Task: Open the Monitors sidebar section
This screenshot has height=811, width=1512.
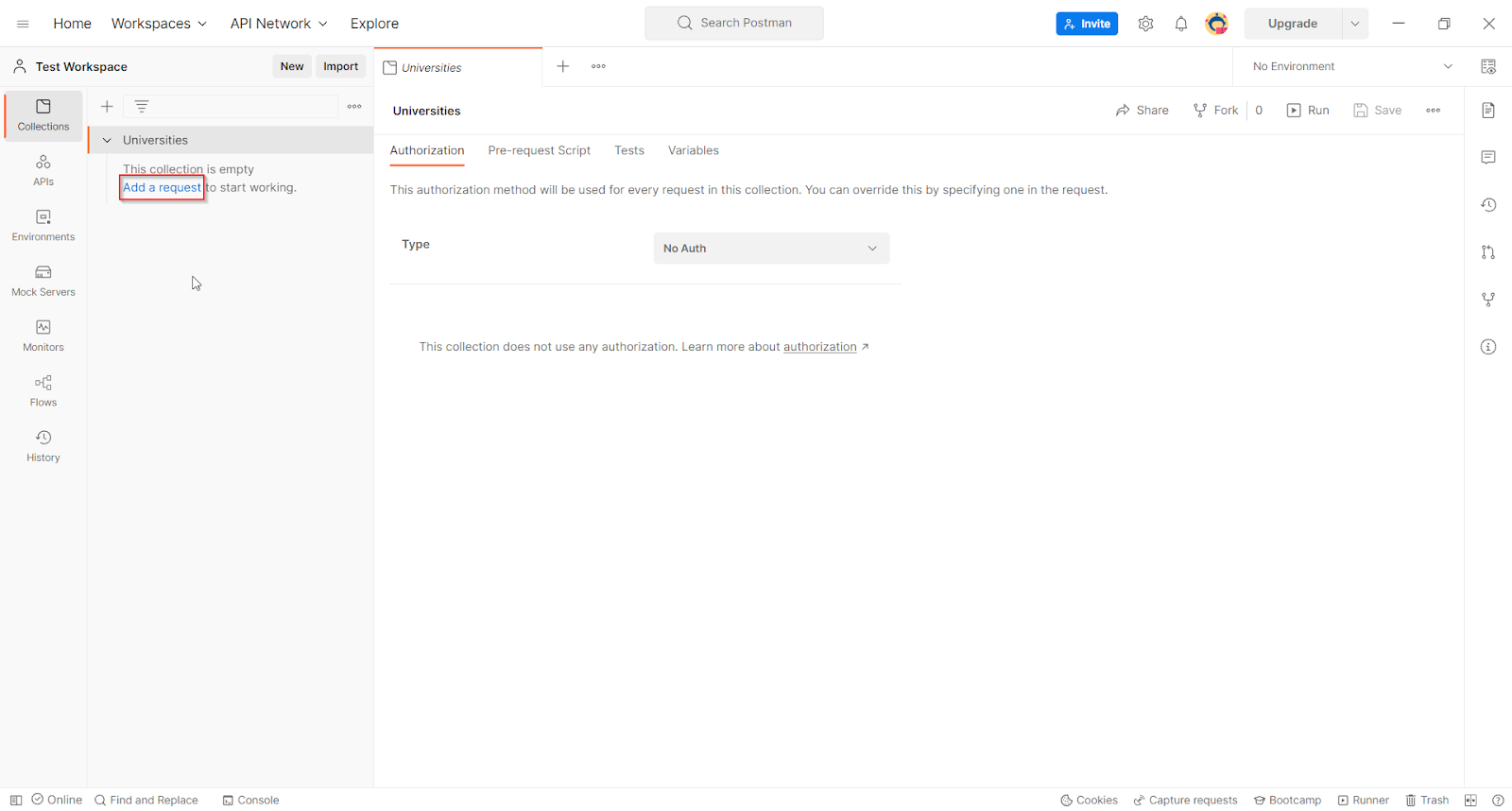Action: 43,336
